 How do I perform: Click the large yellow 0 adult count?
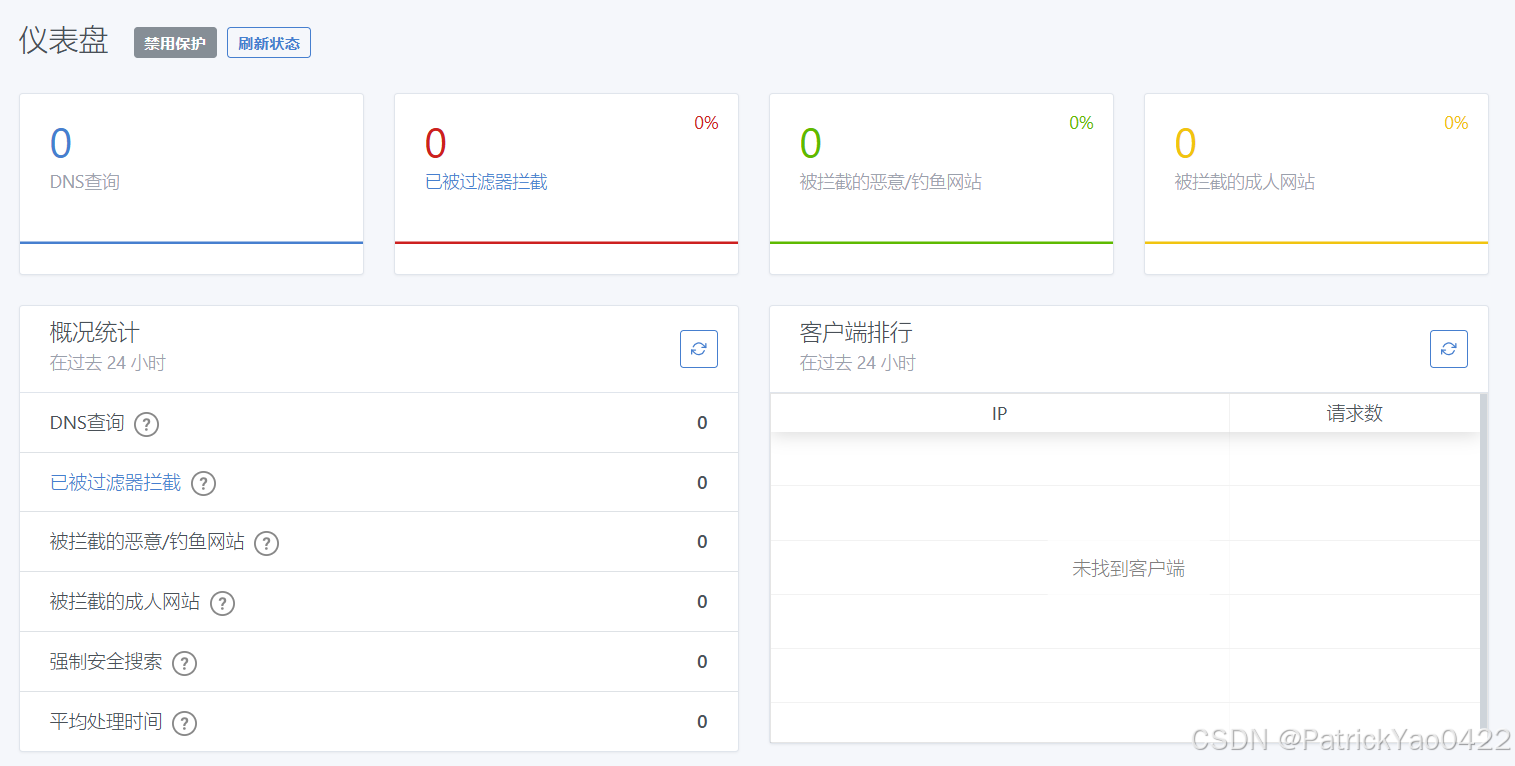pos(1186,143)
